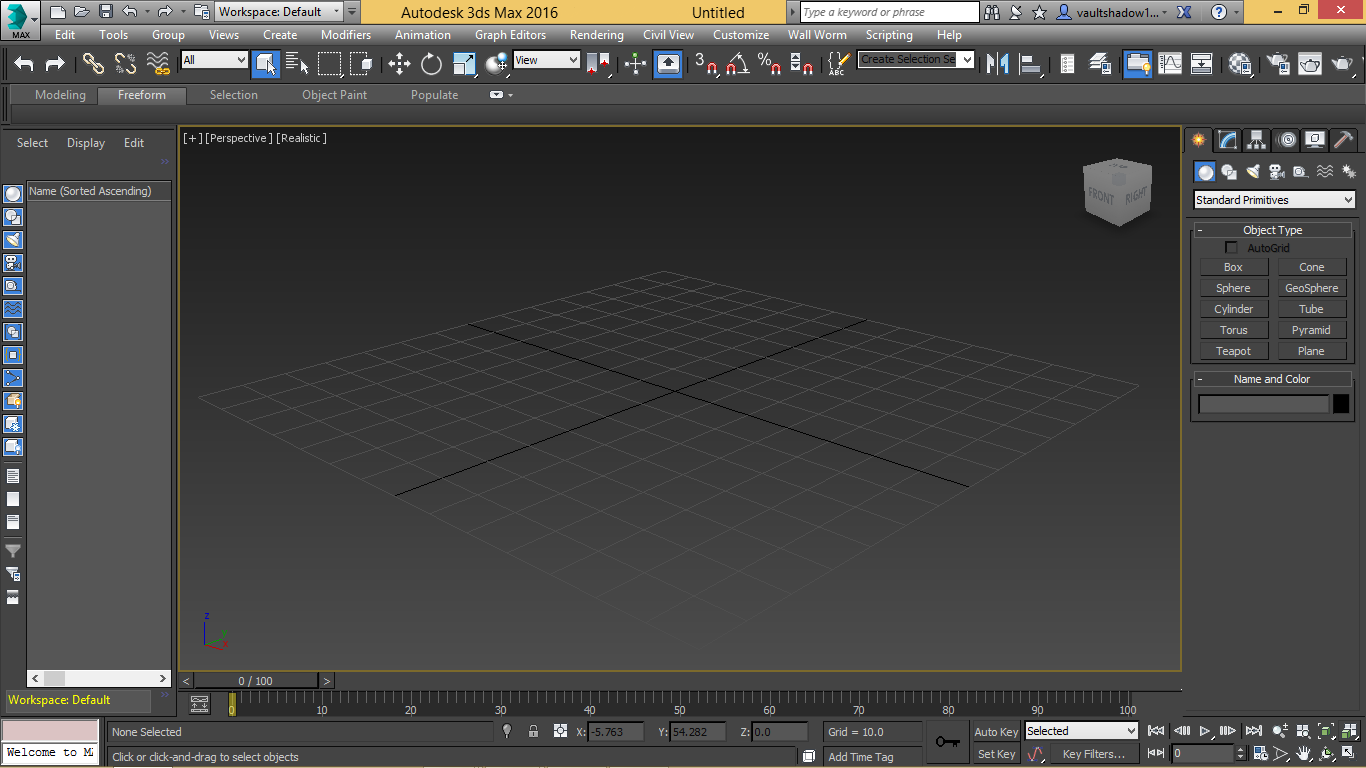Click the time slider showing 0 / 100
This screenshot has width=1366, height=768.
(255, 681)
